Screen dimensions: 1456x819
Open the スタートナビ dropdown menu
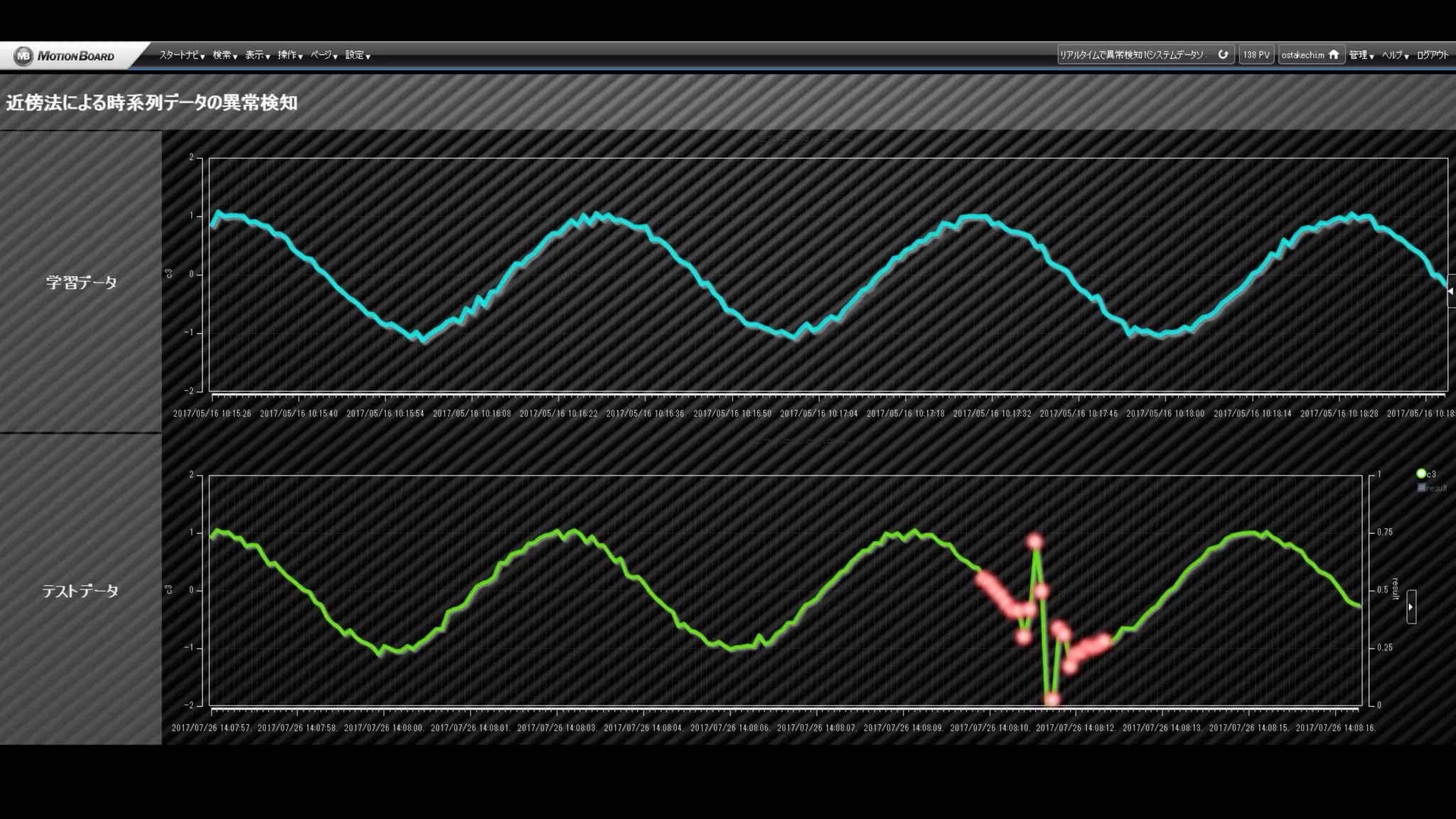tap(181, 55)
